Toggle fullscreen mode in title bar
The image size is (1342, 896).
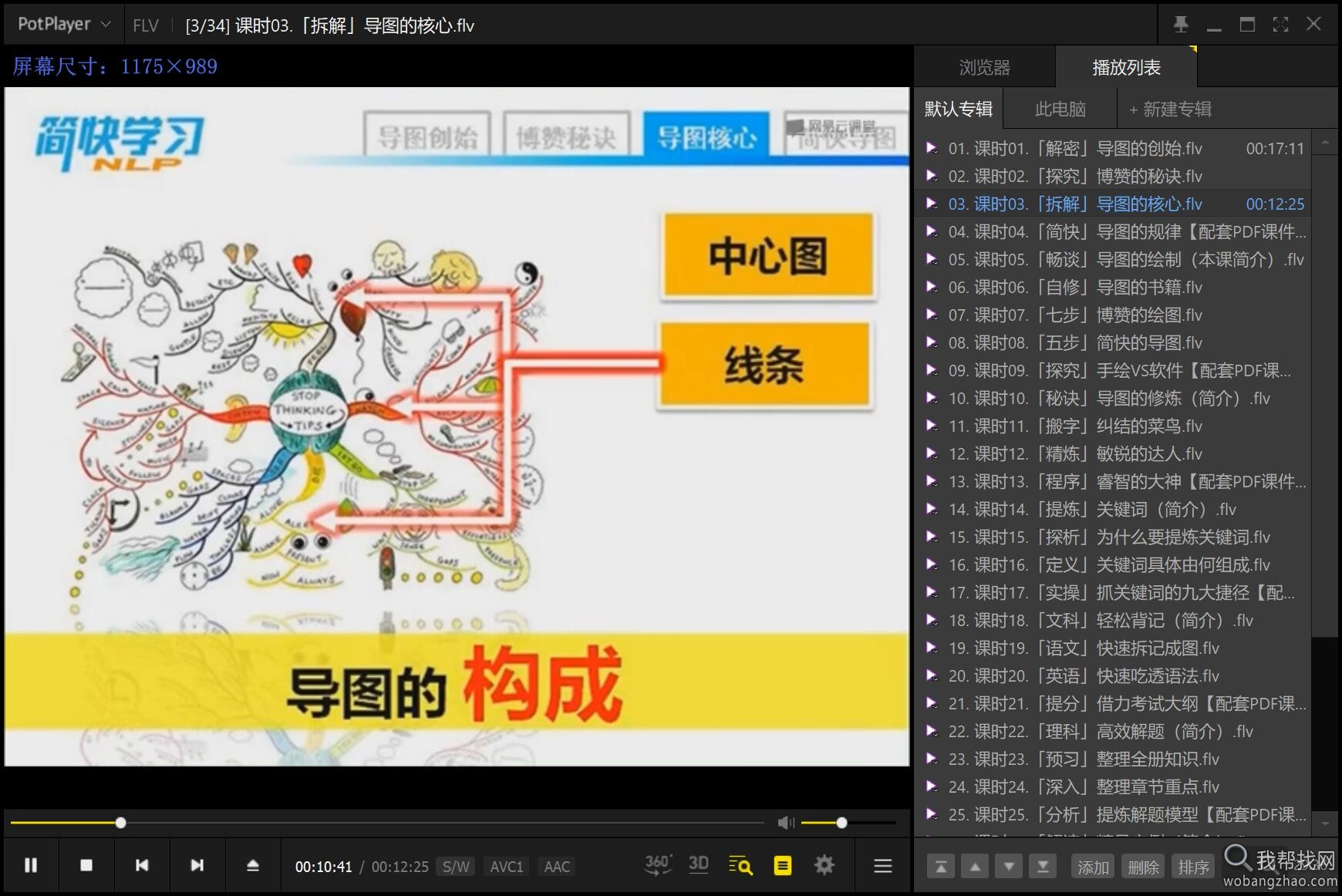point(1280,25)
